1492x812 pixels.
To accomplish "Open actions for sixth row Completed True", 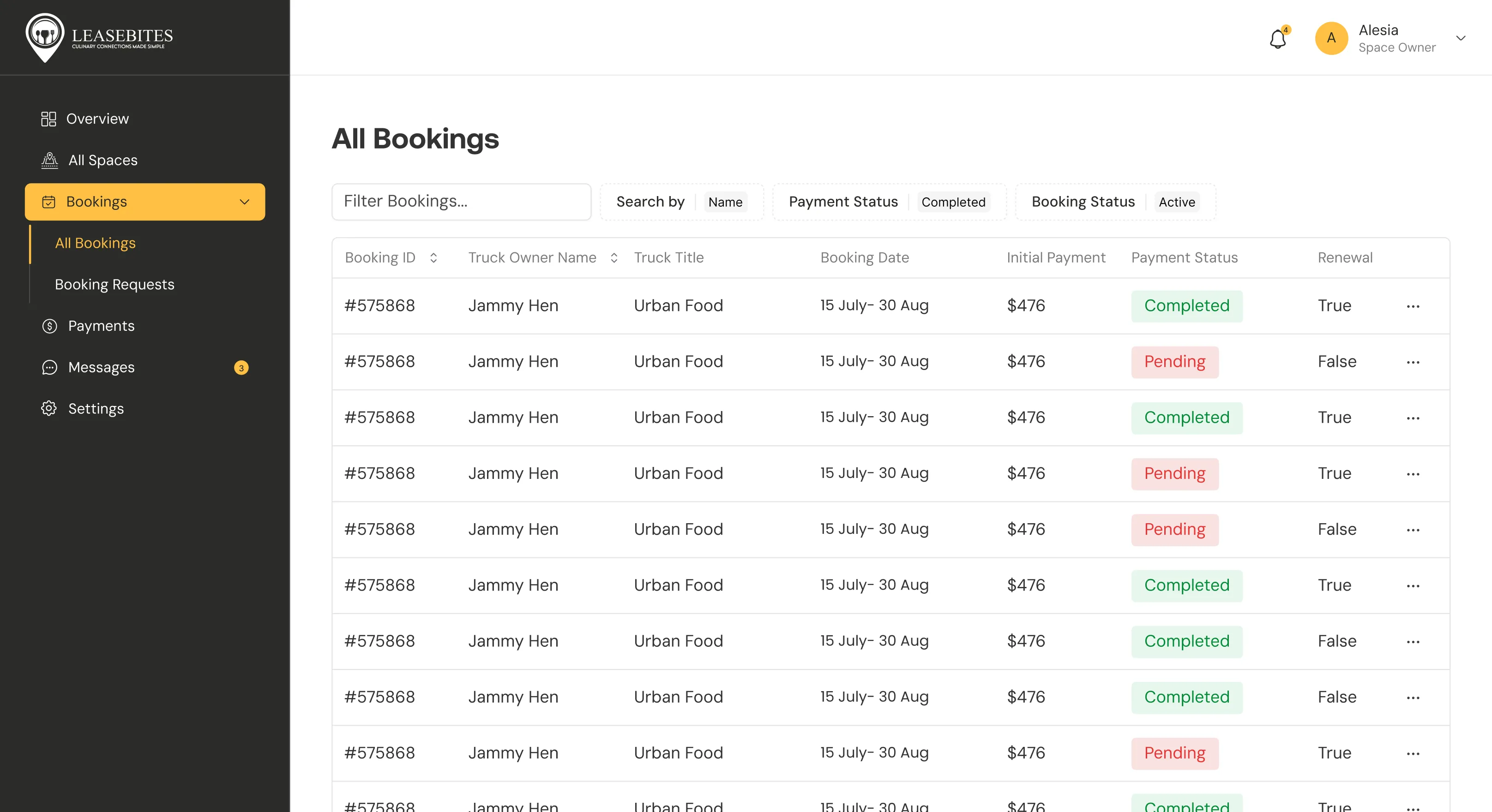I will point(1413,586).
